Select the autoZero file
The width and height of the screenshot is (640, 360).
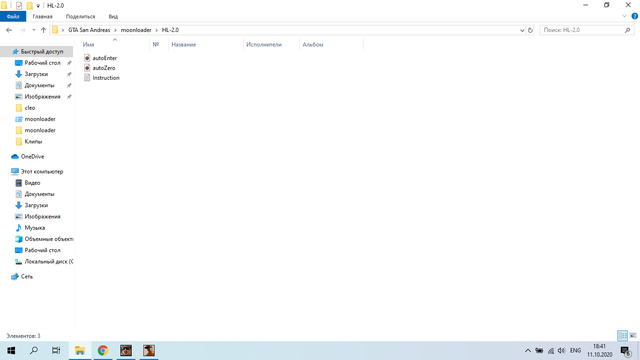tap(104, 68)
